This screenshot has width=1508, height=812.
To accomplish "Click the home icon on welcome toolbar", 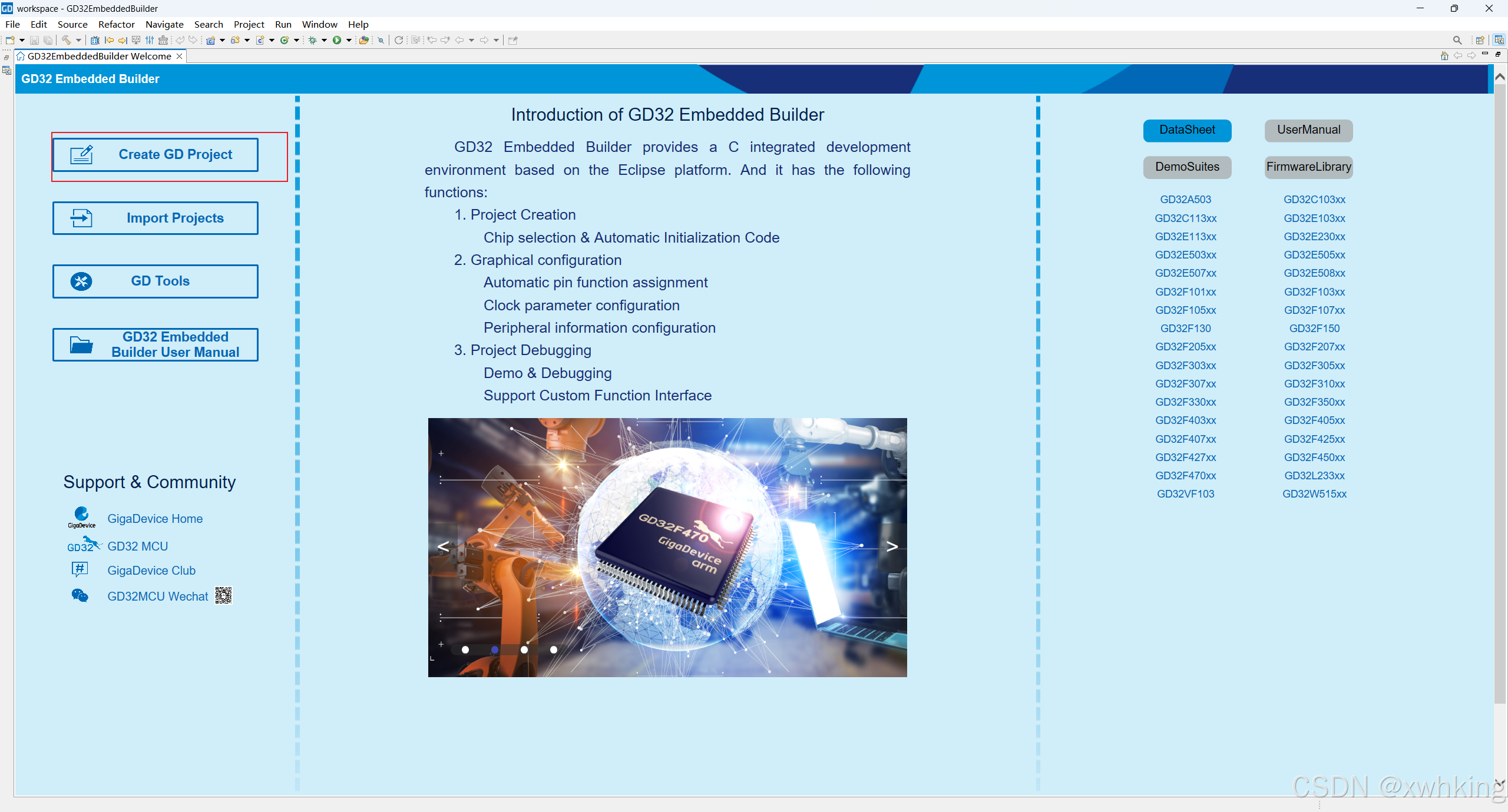I will 1444,56.
